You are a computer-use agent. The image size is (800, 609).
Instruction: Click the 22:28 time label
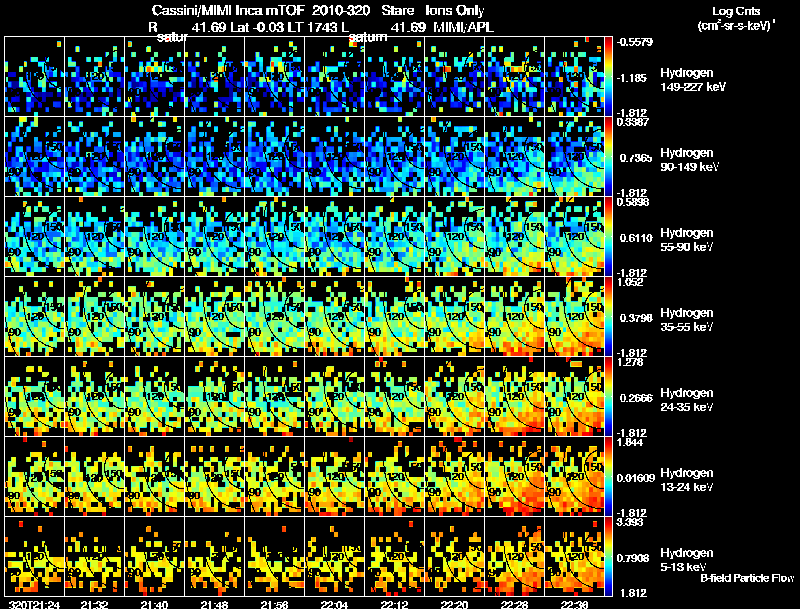click(x=514, y=605)
